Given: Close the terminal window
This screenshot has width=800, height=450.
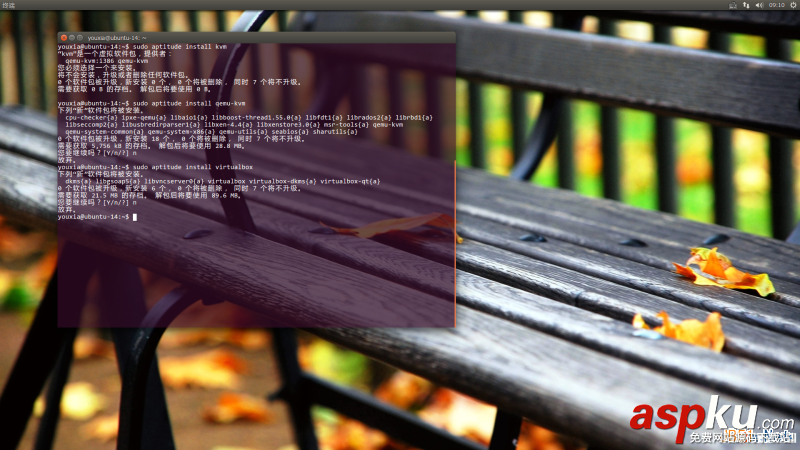Looking at the screenshot, I should [64, 38].
